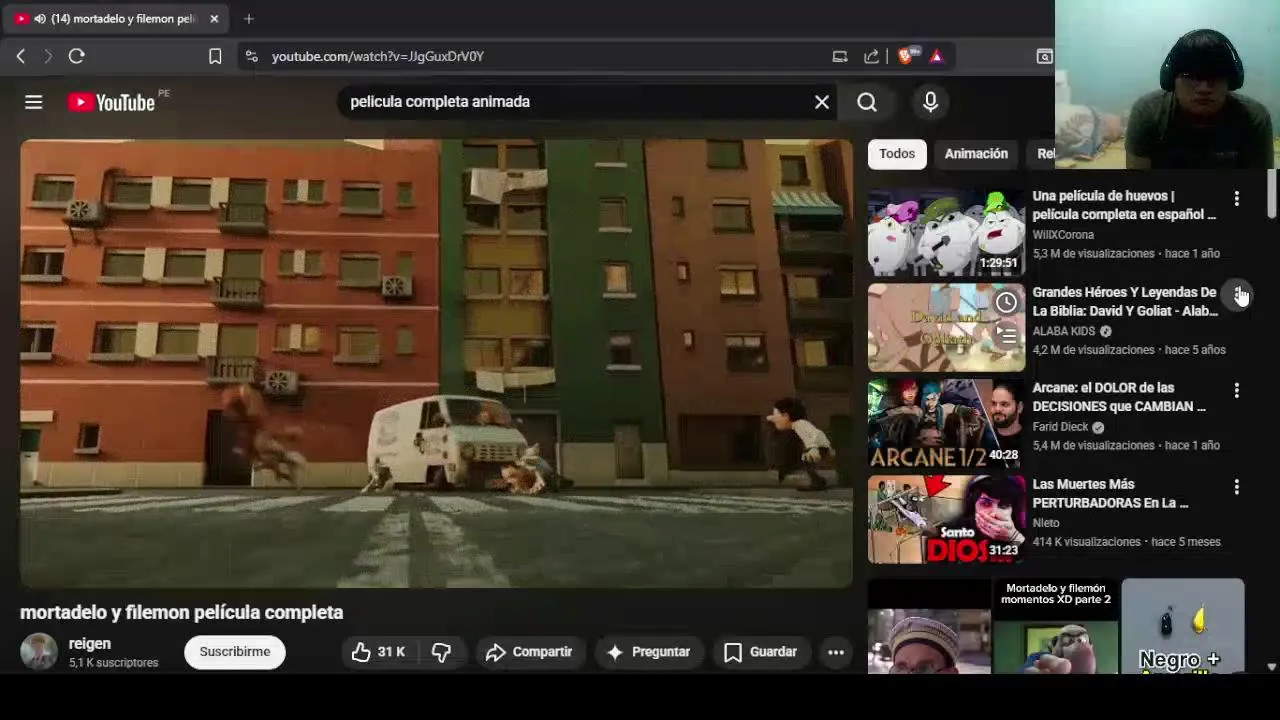Open site settings icon beside the URL

click(251, 57)
